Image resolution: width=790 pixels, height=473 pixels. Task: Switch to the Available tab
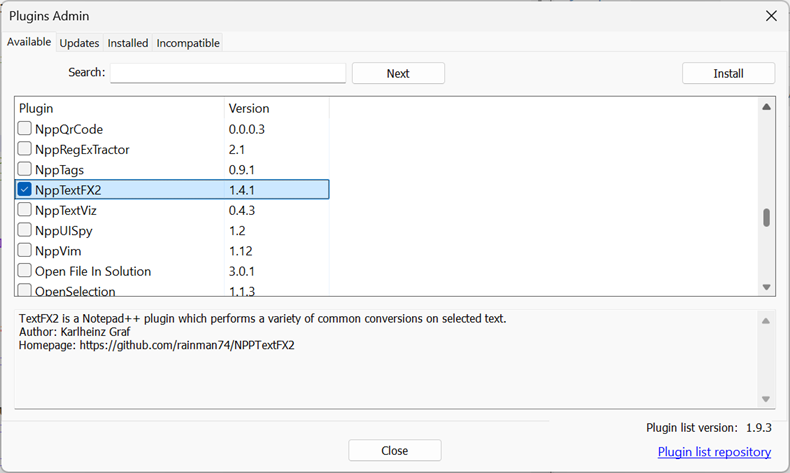(29, 42)
